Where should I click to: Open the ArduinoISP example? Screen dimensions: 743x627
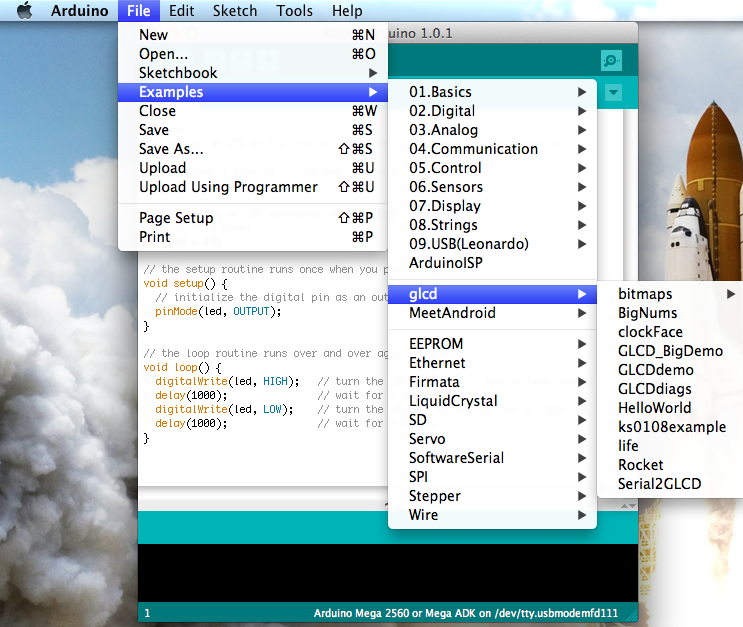pyautogui.click(x=492, y=263)
